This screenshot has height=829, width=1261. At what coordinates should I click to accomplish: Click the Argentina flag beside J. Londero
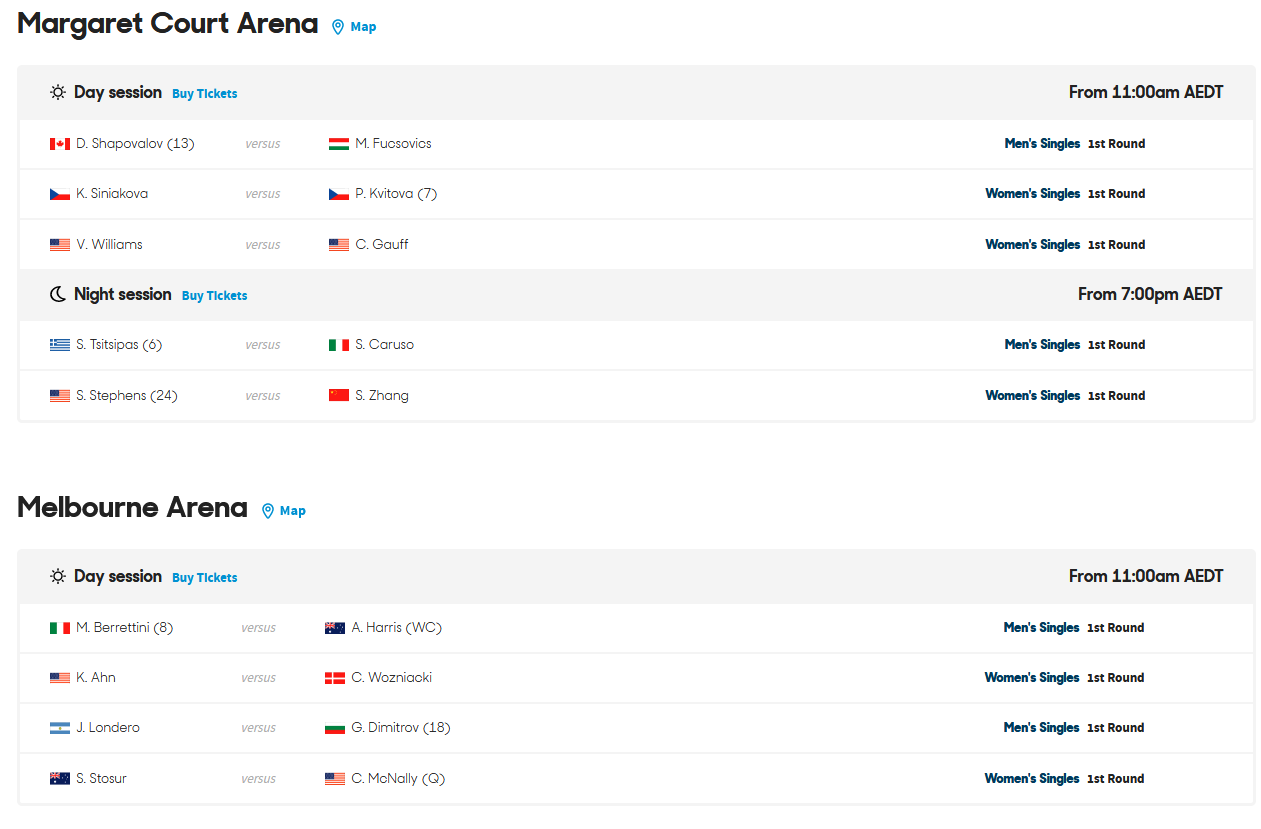(60, 728)
